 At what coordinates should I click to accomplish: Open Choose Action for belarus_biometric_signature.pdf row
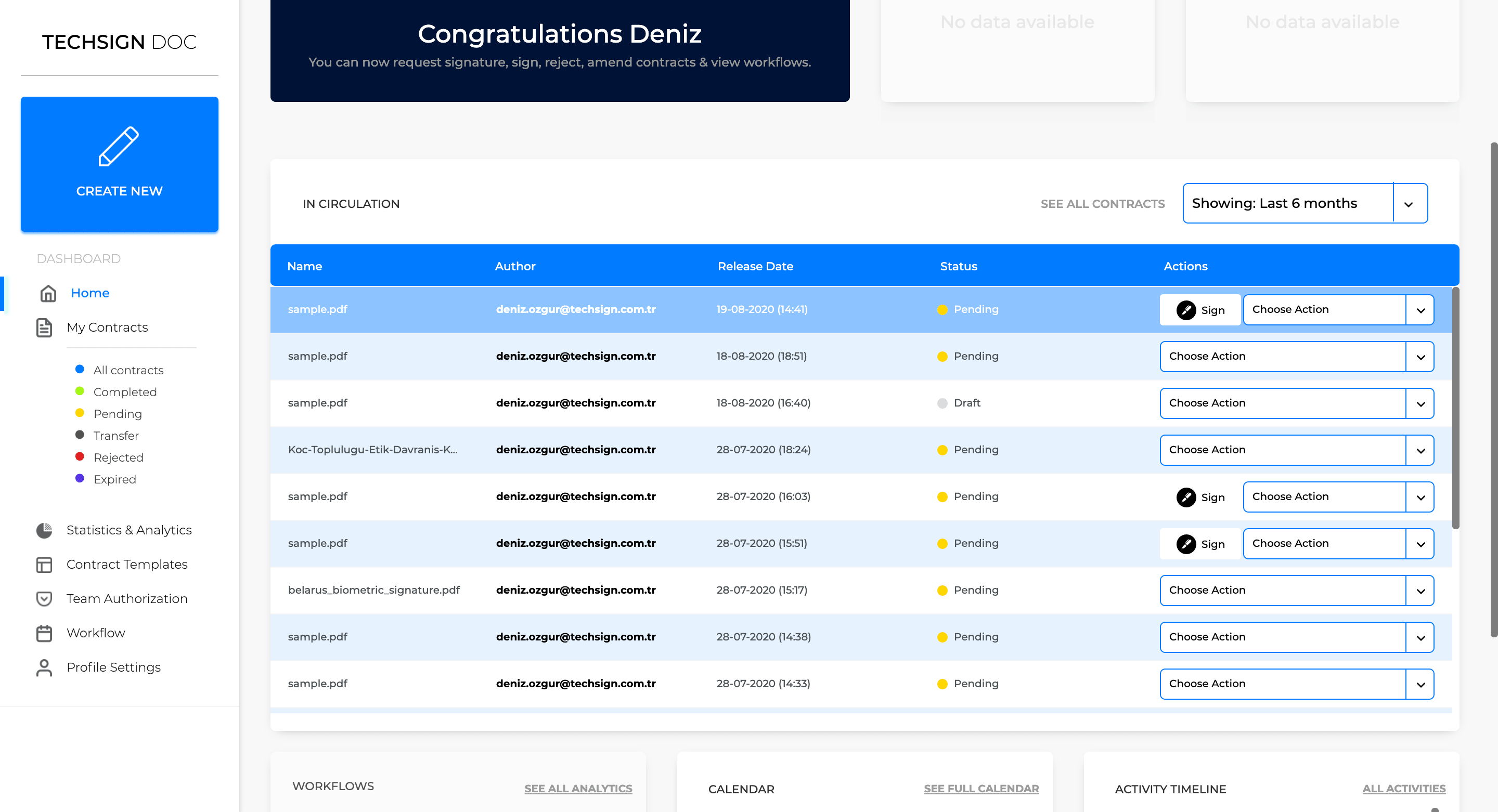click(1296, 591)
